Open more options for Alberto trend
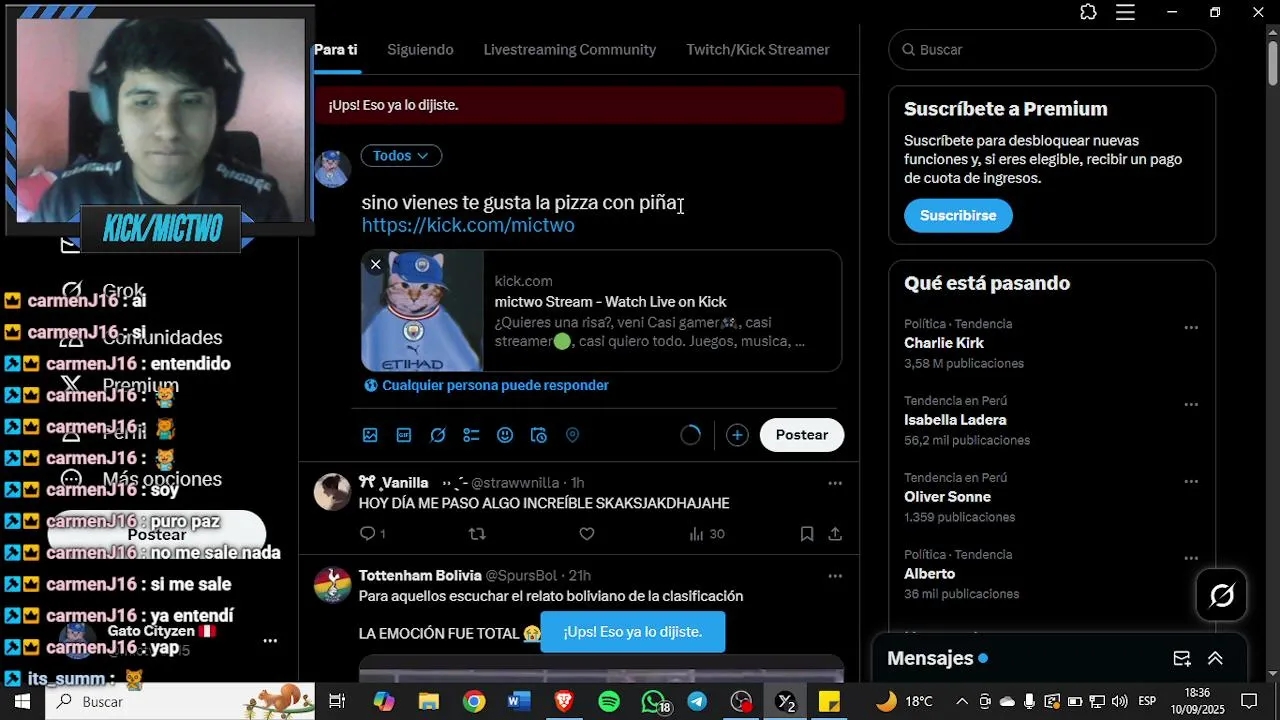The width and height of the screenshot is (1280, 720). 1191,558
